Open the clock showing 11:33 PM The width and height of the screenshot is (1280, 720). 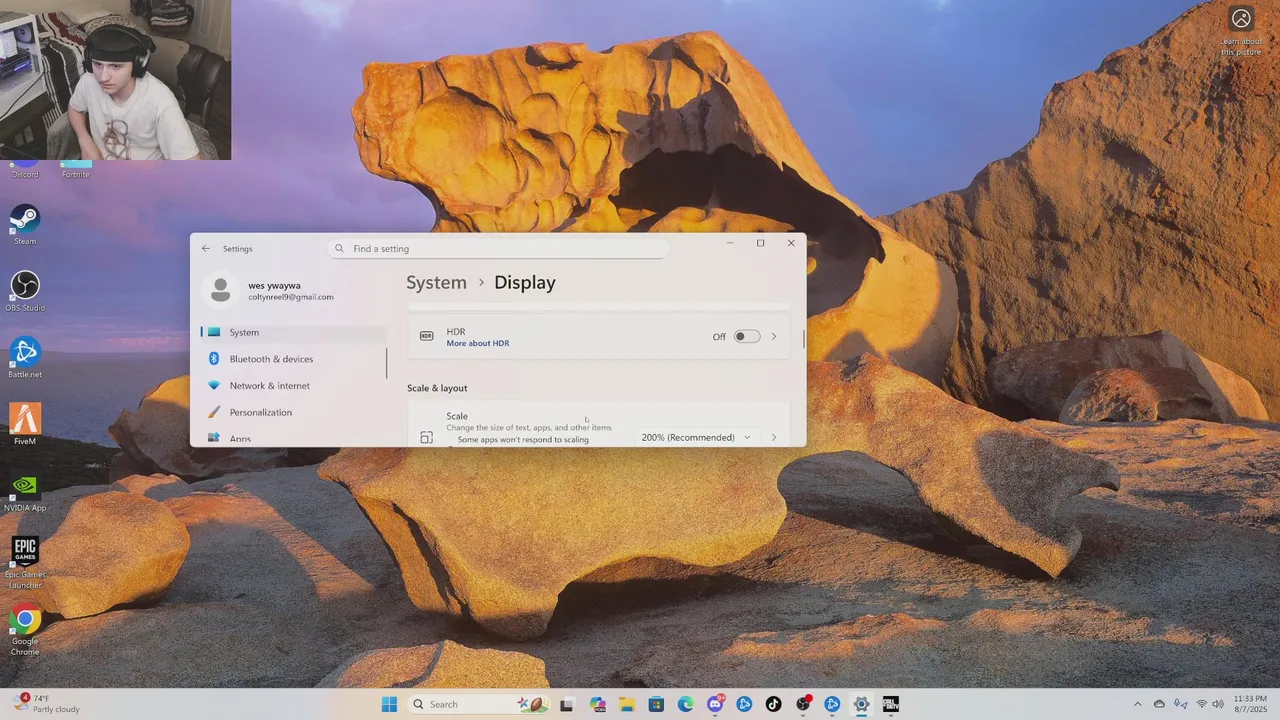point(1250,704)
